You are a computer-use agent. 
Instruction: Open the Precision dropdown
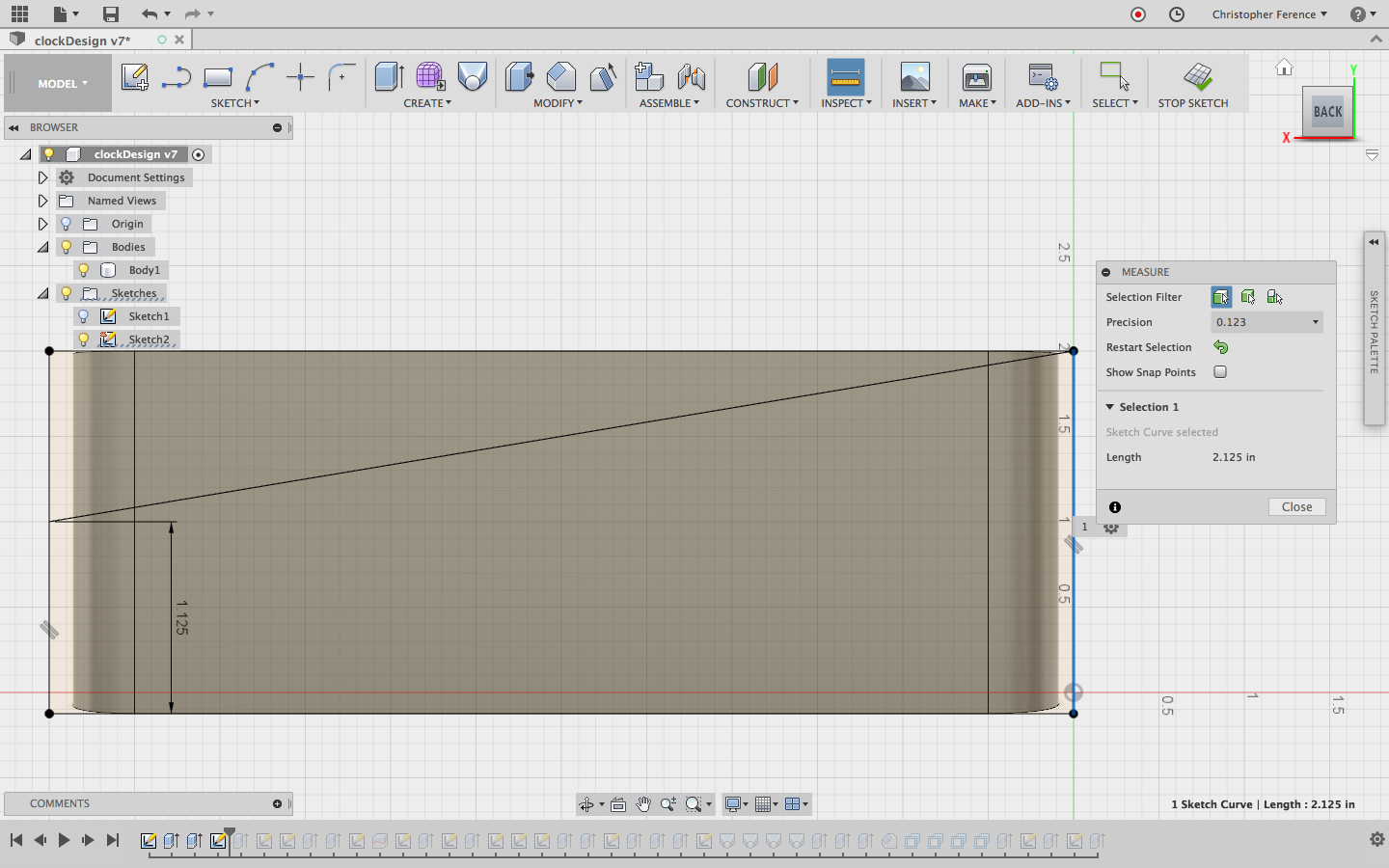(1266, 322)
